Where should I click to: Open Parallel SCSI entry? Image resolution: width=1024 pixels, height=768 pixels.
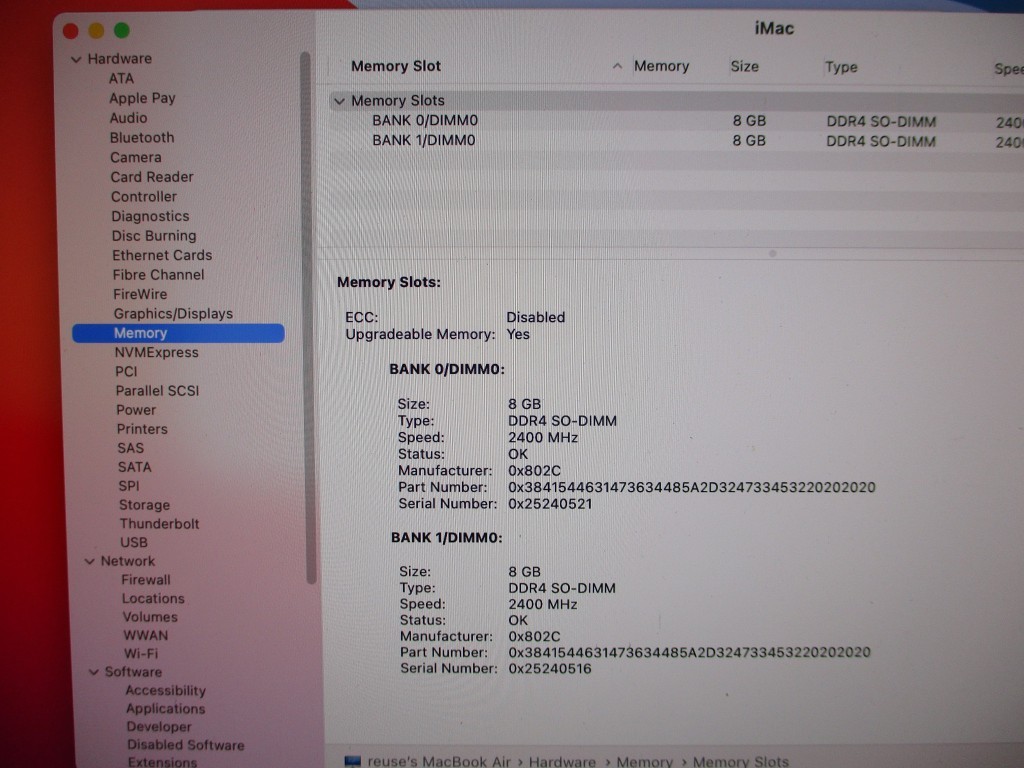[157, 391]
